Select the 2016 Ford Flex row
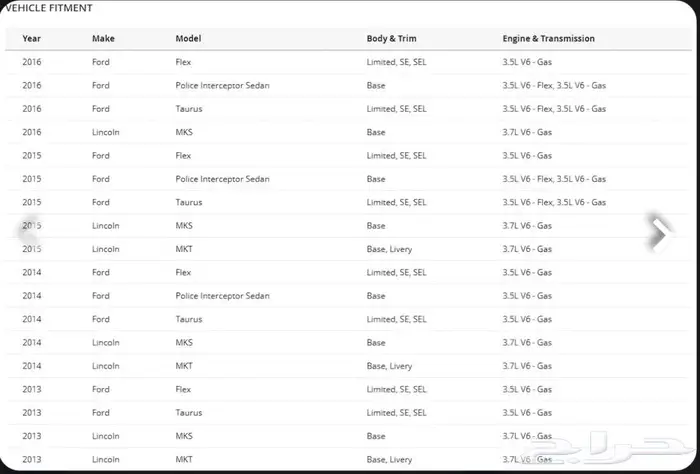700x474 pixels. tap(348, 62)
